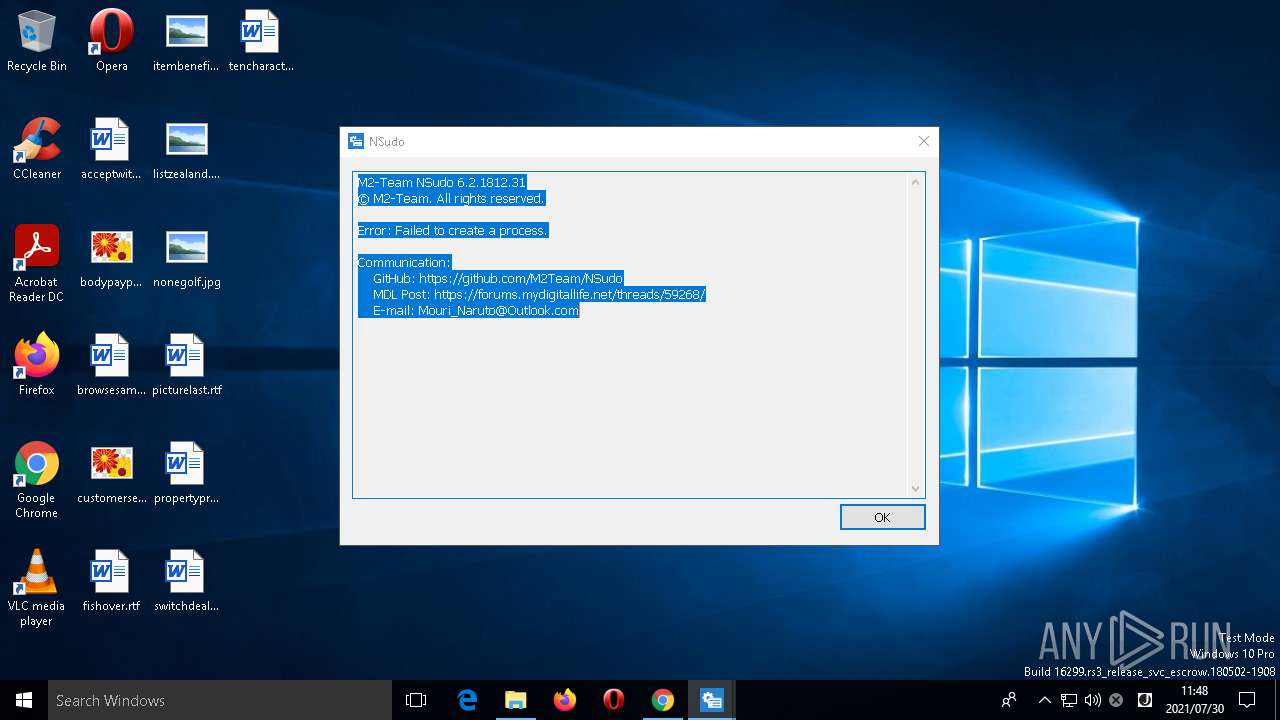The width and height of the screenshot is (1280, 720).
Task: Open the Action Center notifications
Action: (1247, 700)
